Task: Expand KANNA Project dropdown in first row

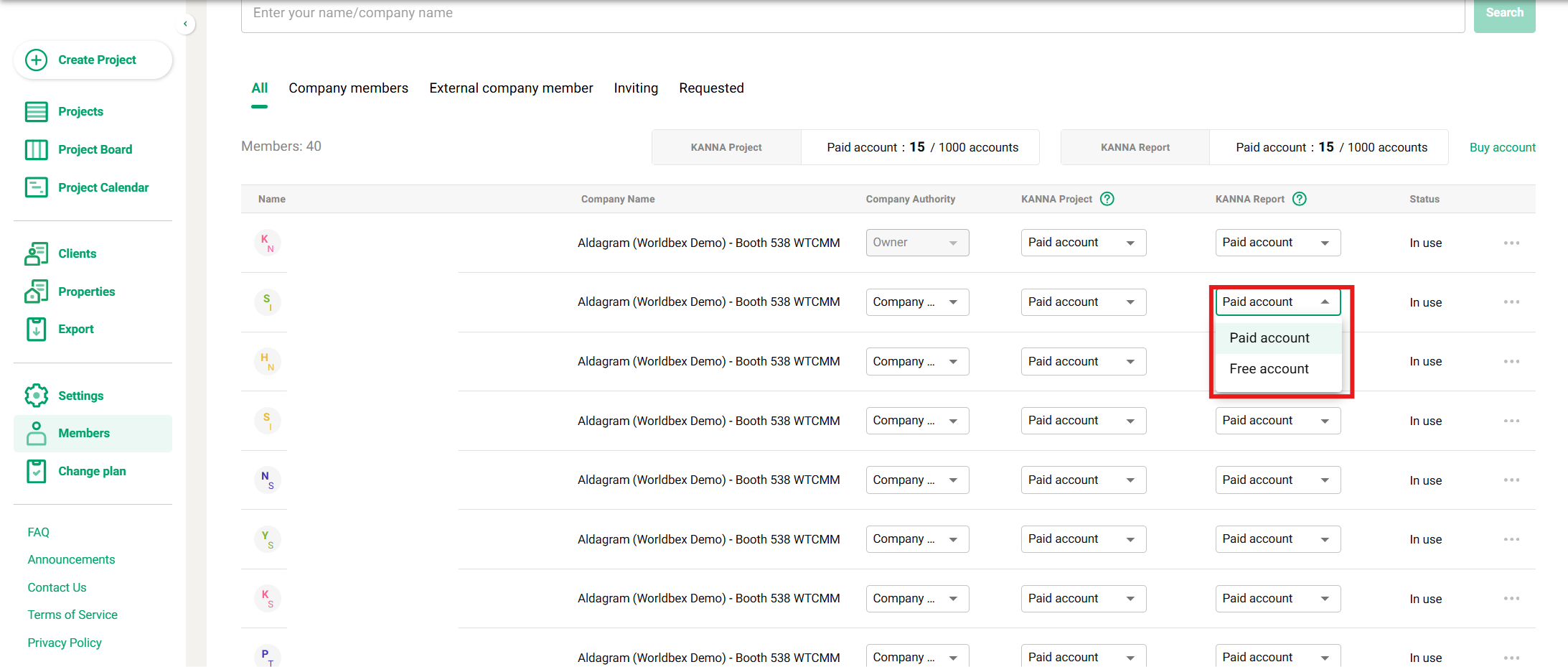Action: click(1083, 243)
